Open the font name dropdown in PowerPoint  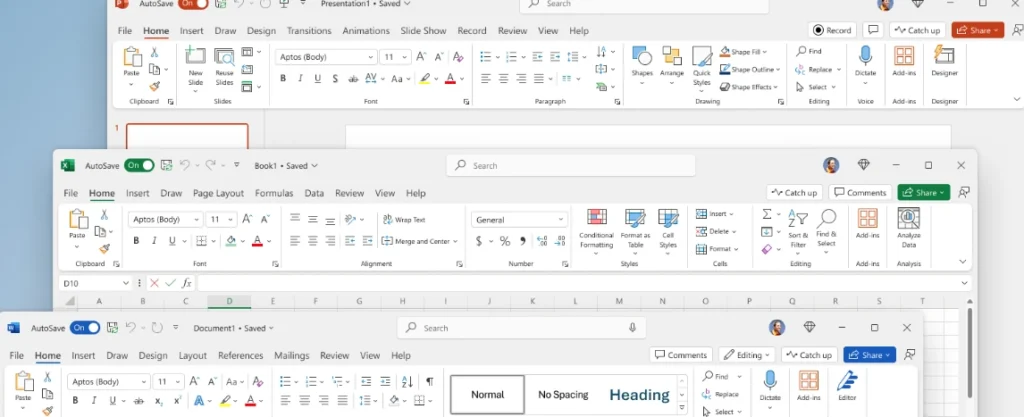(371, 57)
